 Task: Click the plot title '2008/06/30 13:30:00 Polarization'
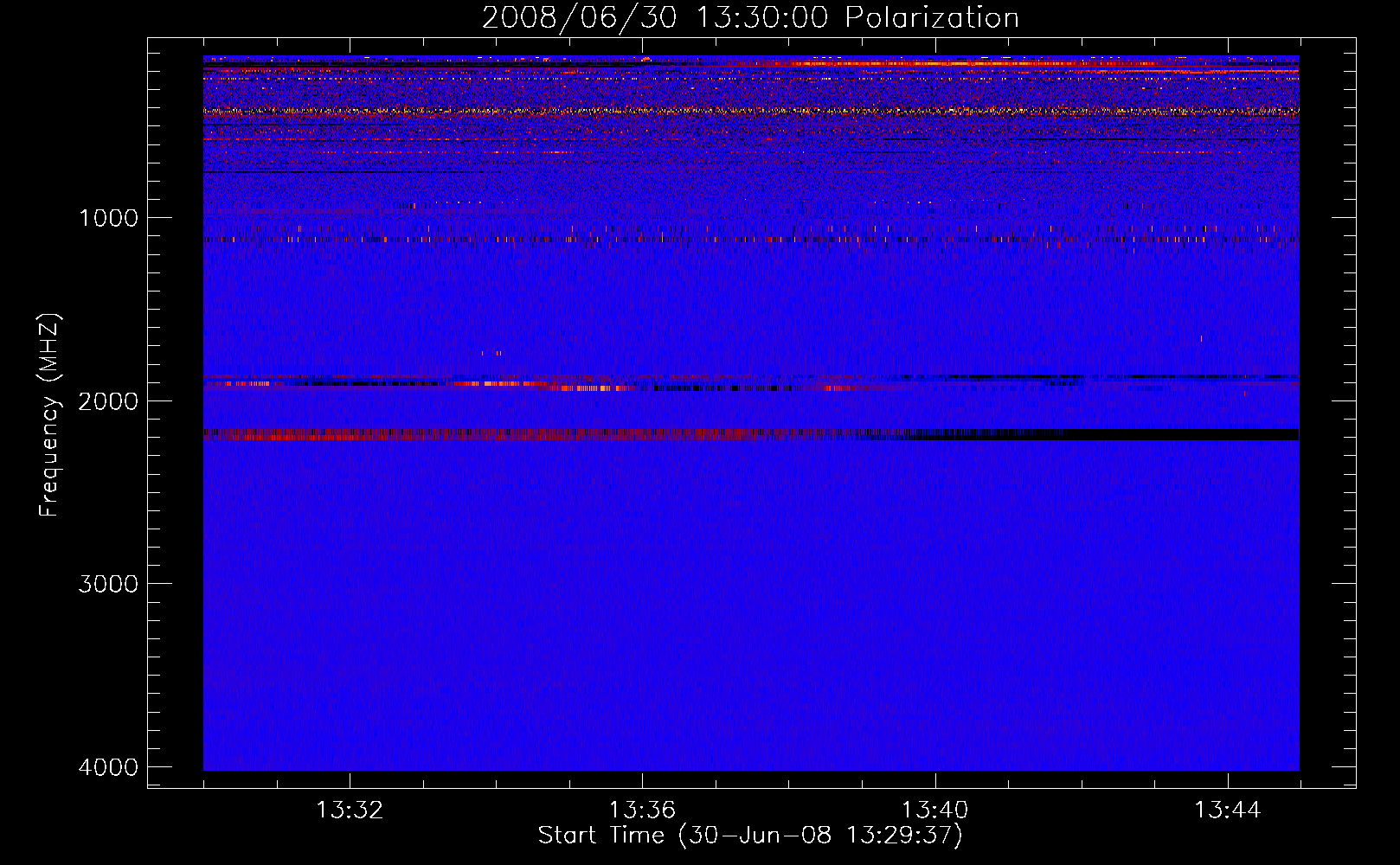(750, 18)
